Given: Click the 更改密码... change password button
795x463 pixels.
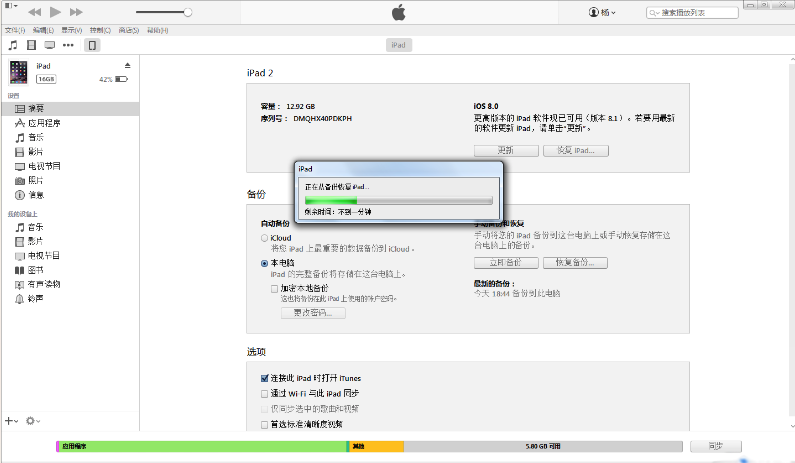Looking at the screenshot, I should tap(313, 313).
